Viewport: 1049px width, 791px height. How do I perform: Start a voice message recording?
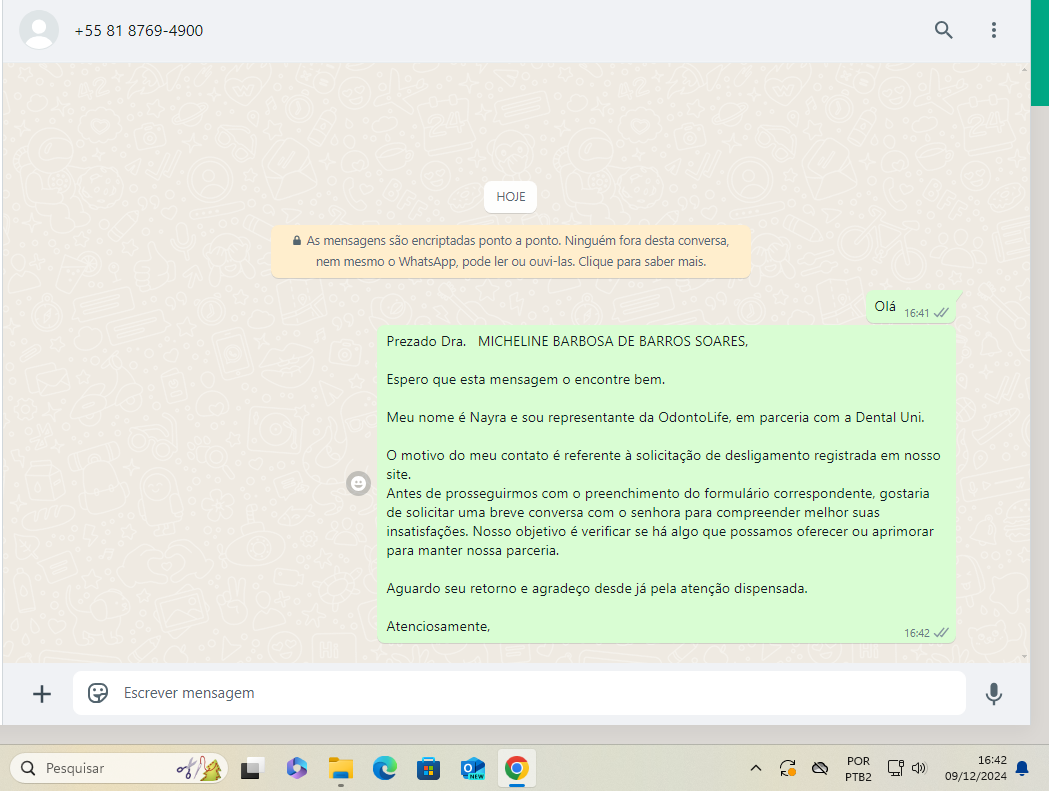[993, 694]
